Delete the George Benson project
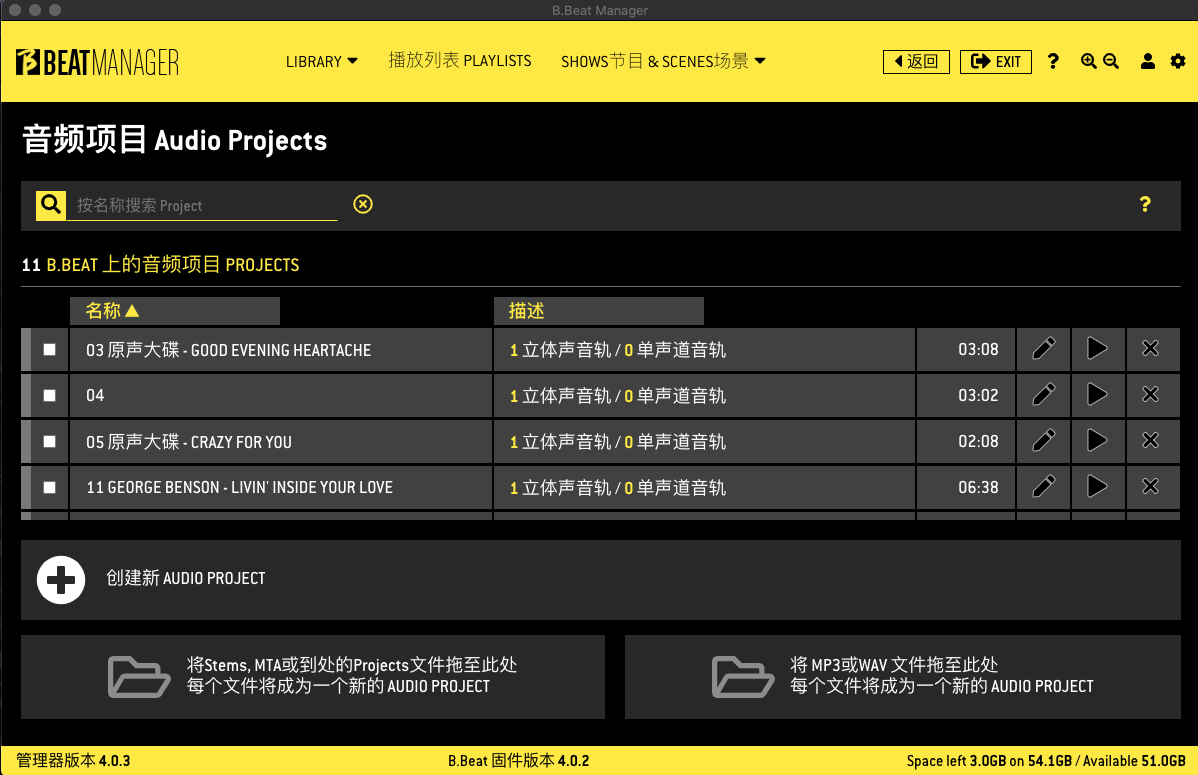 (1151, 487)
